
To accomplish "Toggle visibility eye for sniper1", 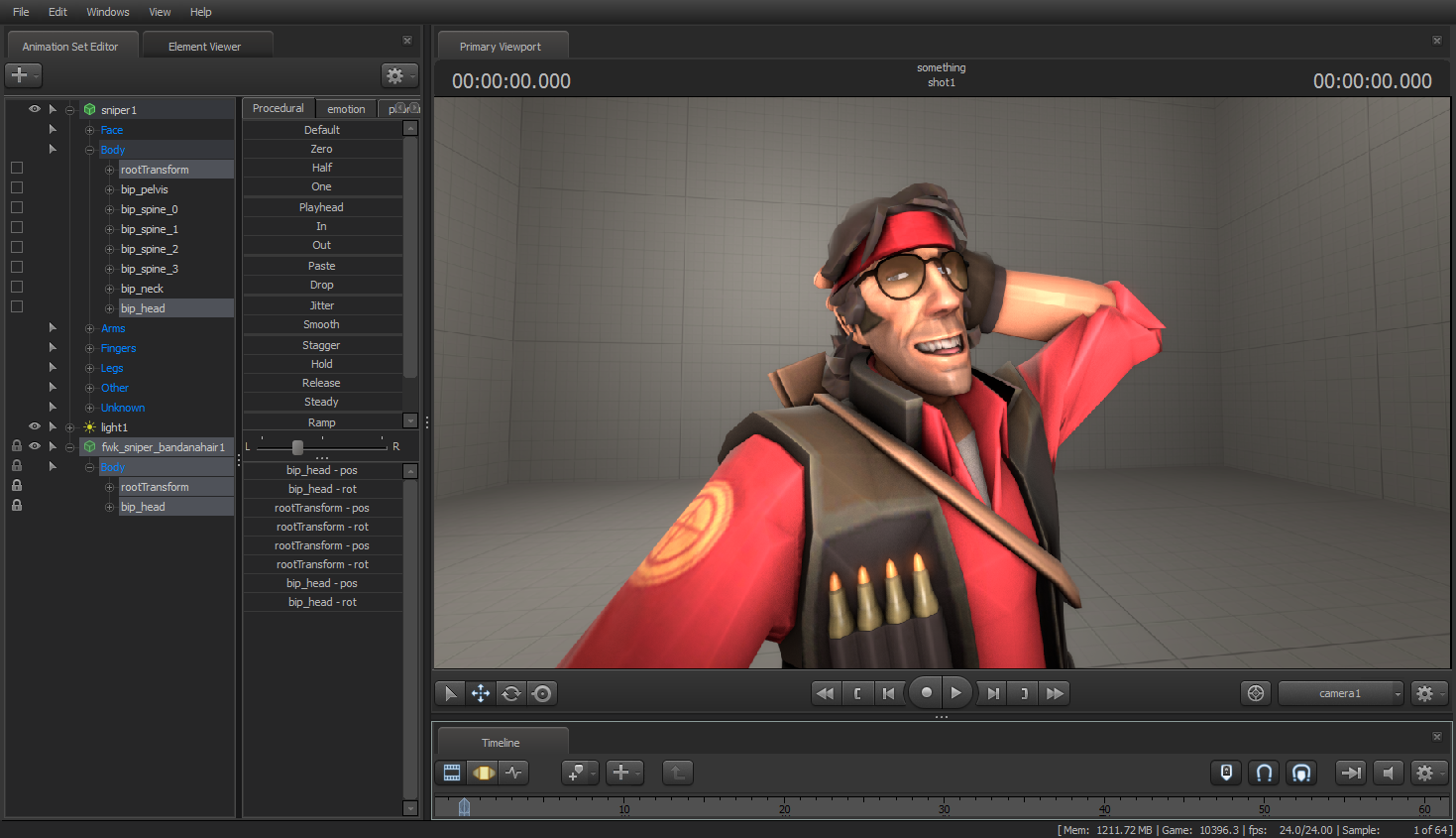I will (x=35, y=109).
